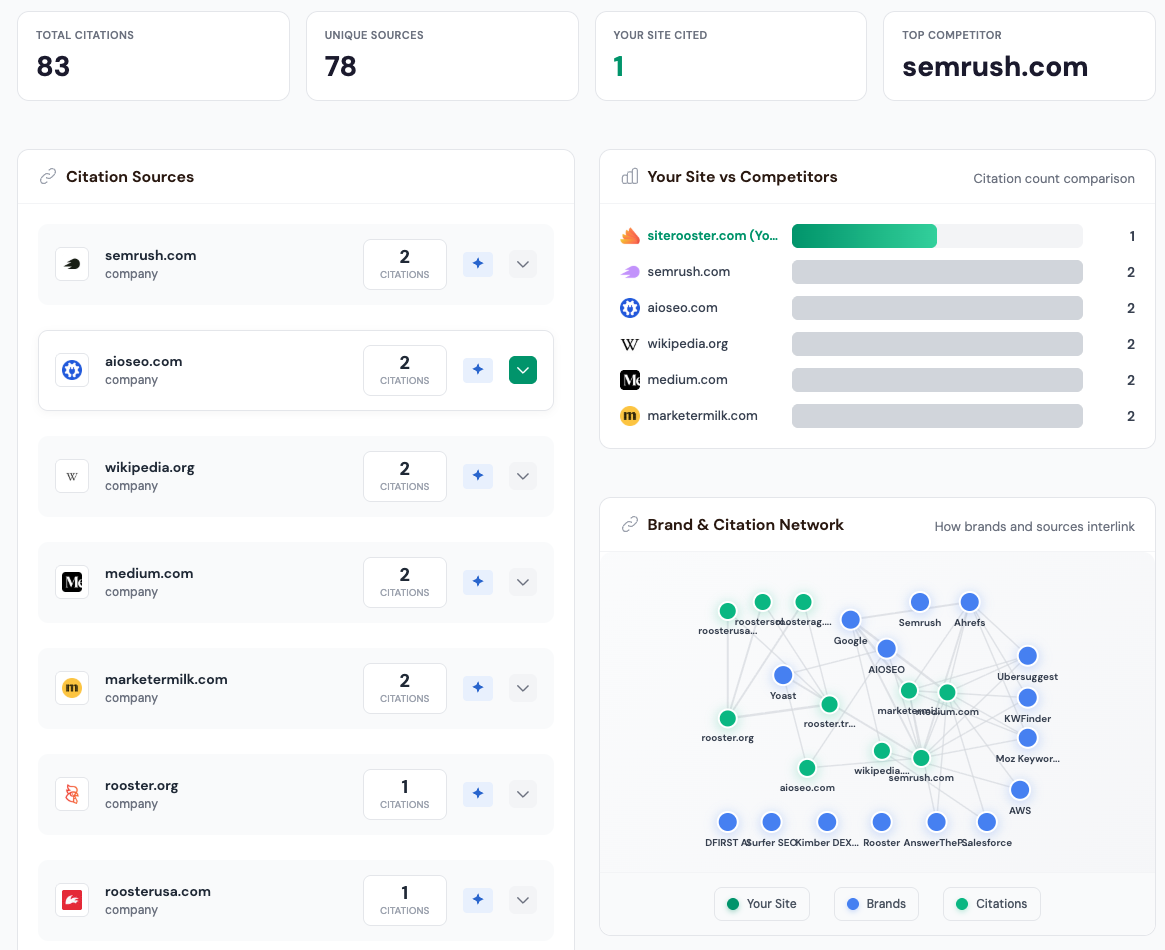The height and width of the screenshot is (950, 1165).
Task: Select the Ahrefs node in citation network
Action: pos(969,602)
